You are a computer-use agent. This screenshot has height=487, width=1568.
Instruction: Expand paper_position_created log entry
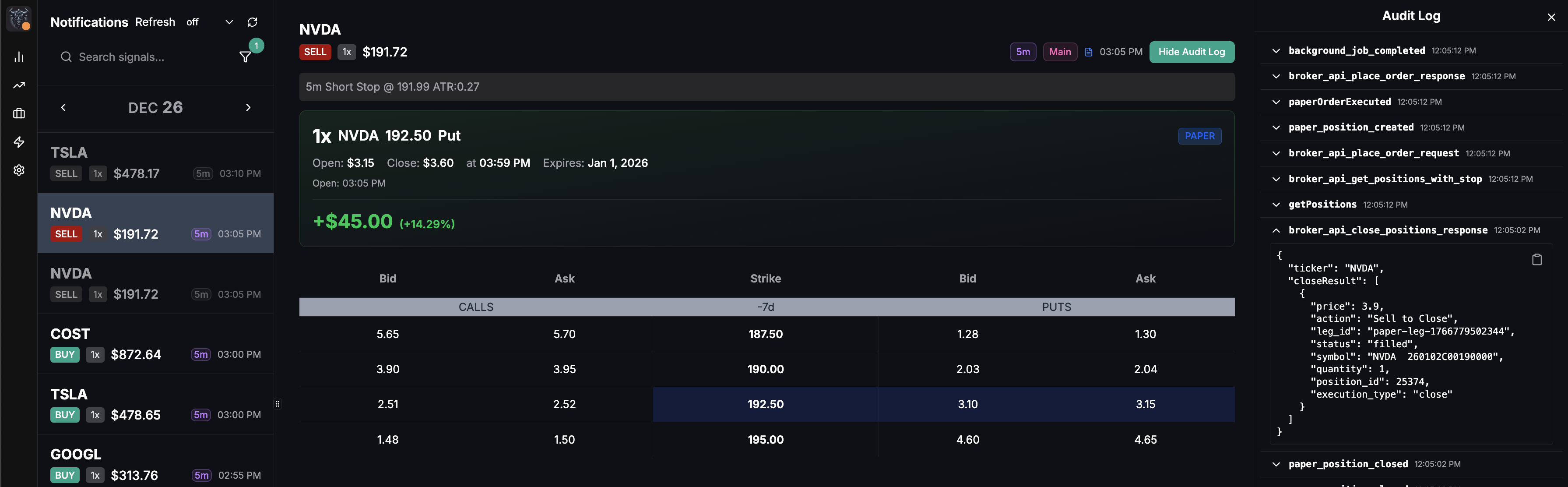(1411, 127)
